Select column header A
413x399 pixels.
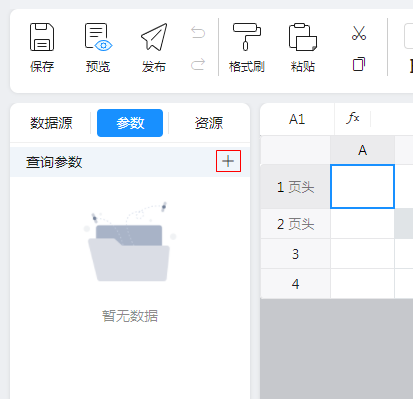tap(363, 150)
